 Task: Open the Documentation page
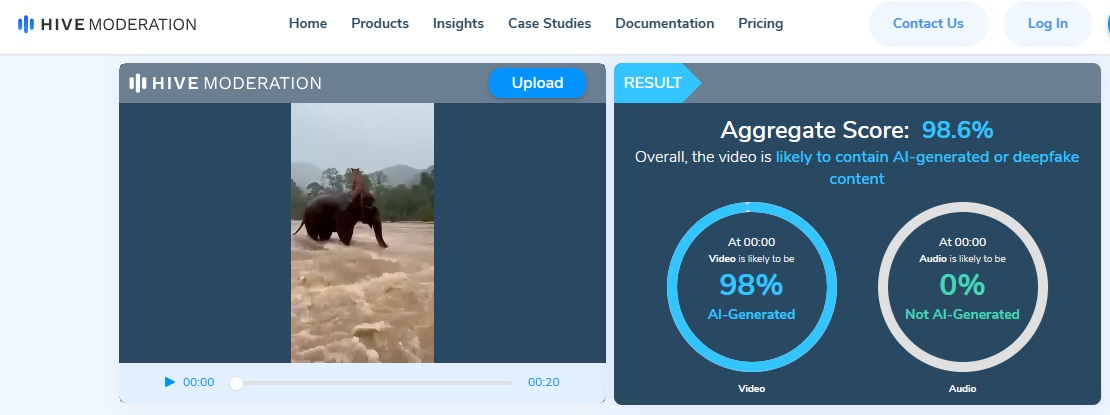point(664,24)
